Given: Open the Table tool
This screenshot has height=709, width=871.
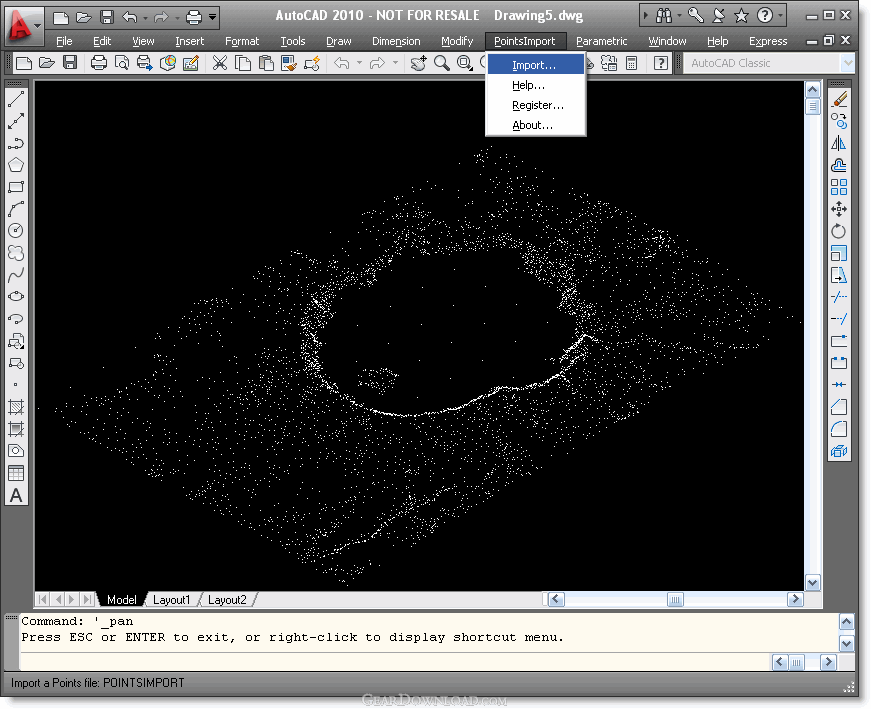Looking at the screenshot, I should [x=16, y=473].
